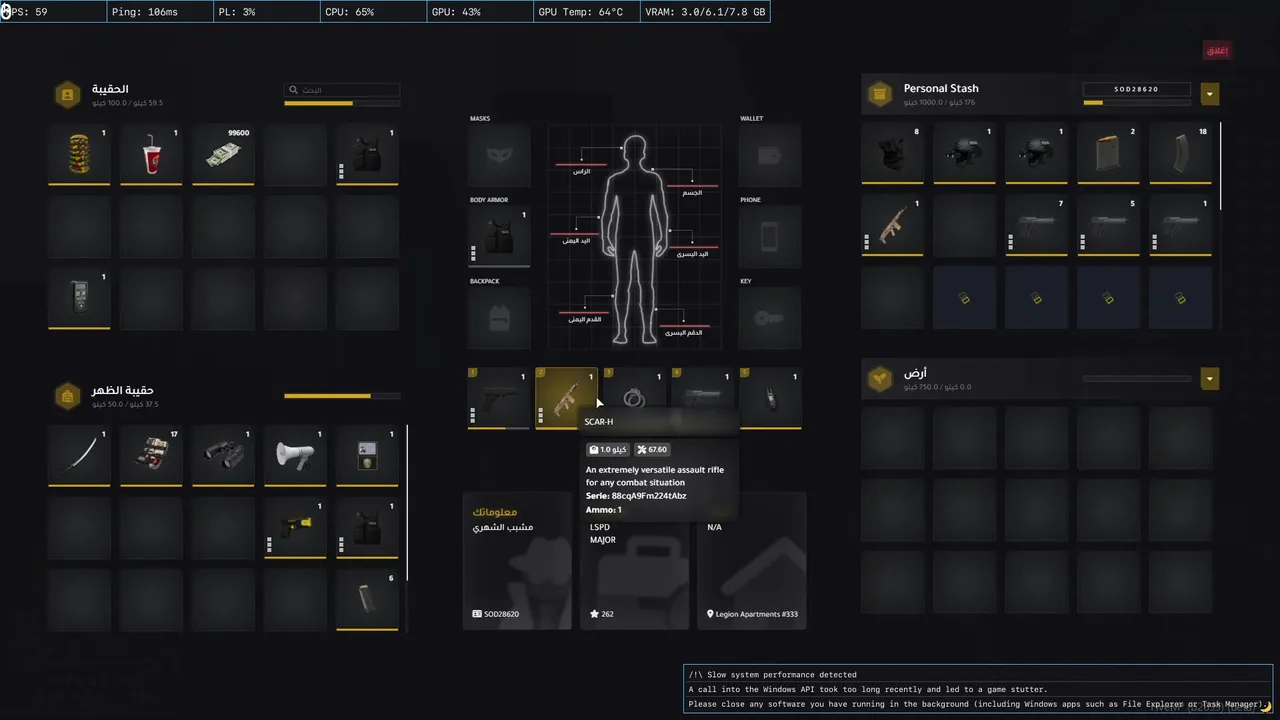Click the star rating 262 text
Image resolution: width=1280 pixels, height=720 pixels.
tap(602, 614)
